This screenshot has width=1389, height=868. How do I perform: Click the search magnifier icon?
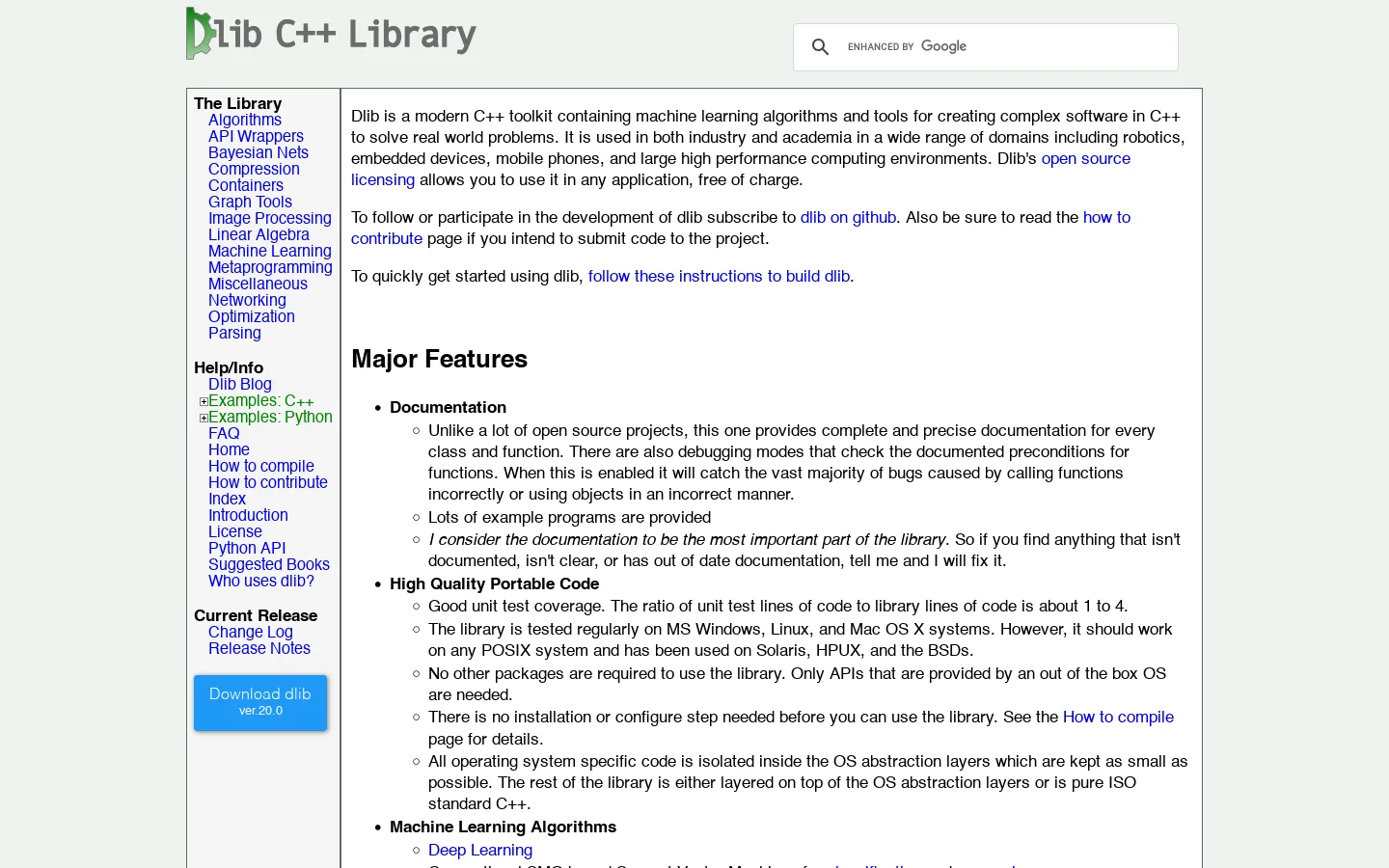tap(820, 47)
